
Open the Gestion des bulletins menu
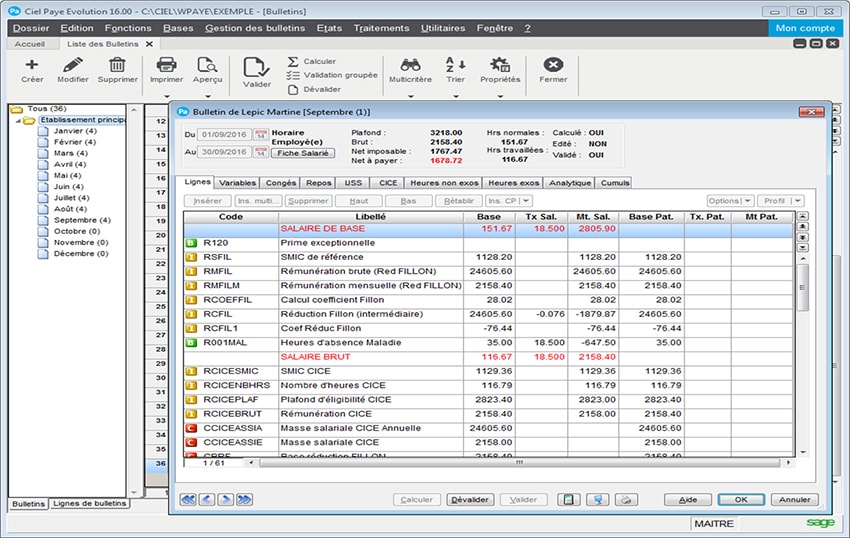coord(255,28)
